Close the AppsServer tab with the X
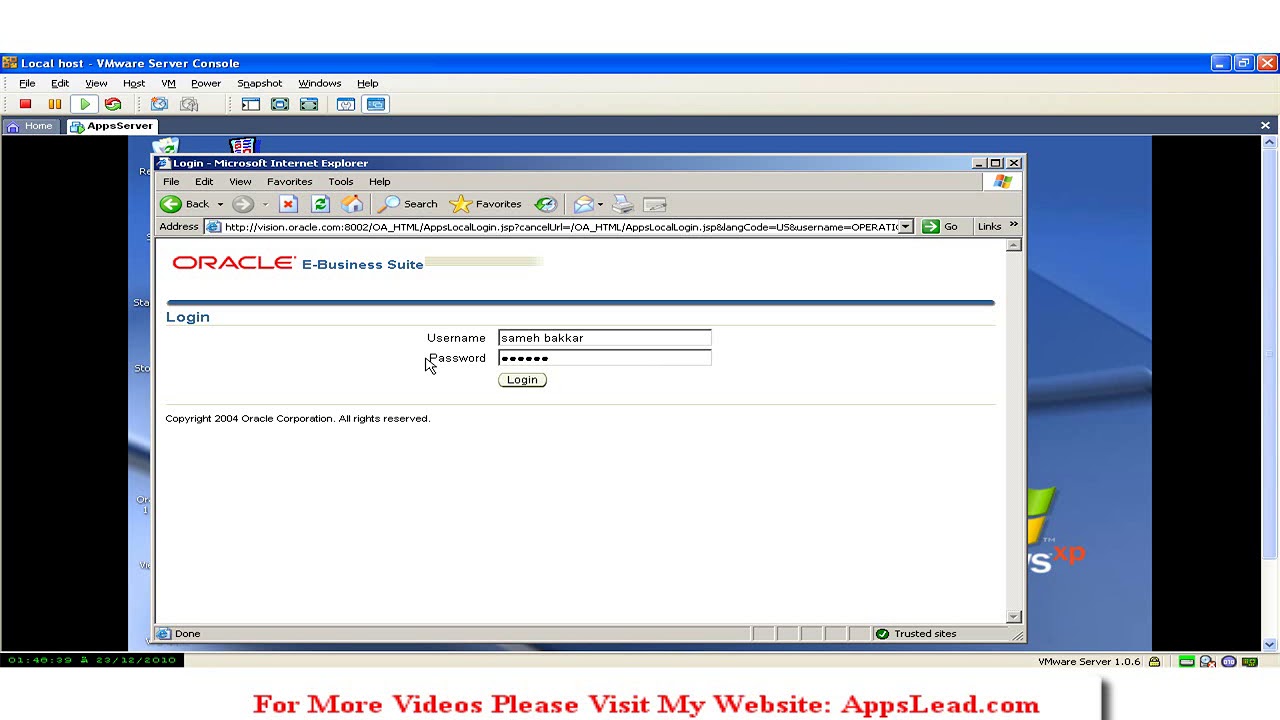This screenshot has width=1280, height=720. coord(1265,126)
